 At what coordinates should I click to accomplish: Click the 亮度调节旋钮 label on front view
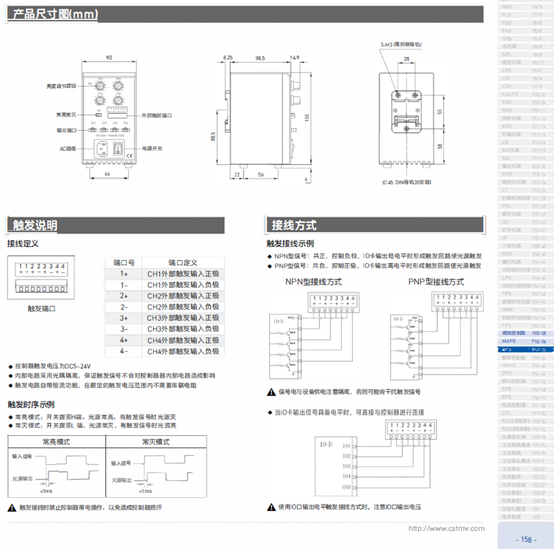pos(61,86)
